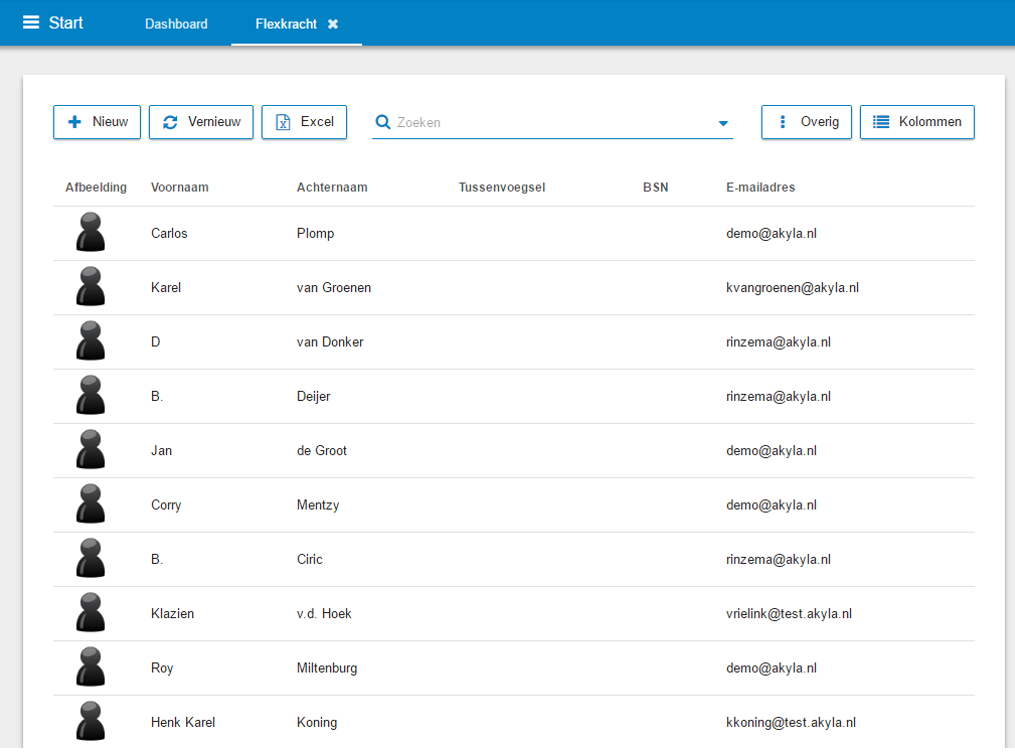Click the avatar of Carlos Plomp
The width and height of the screenshot is (1015, 754).
pos(91,232)
